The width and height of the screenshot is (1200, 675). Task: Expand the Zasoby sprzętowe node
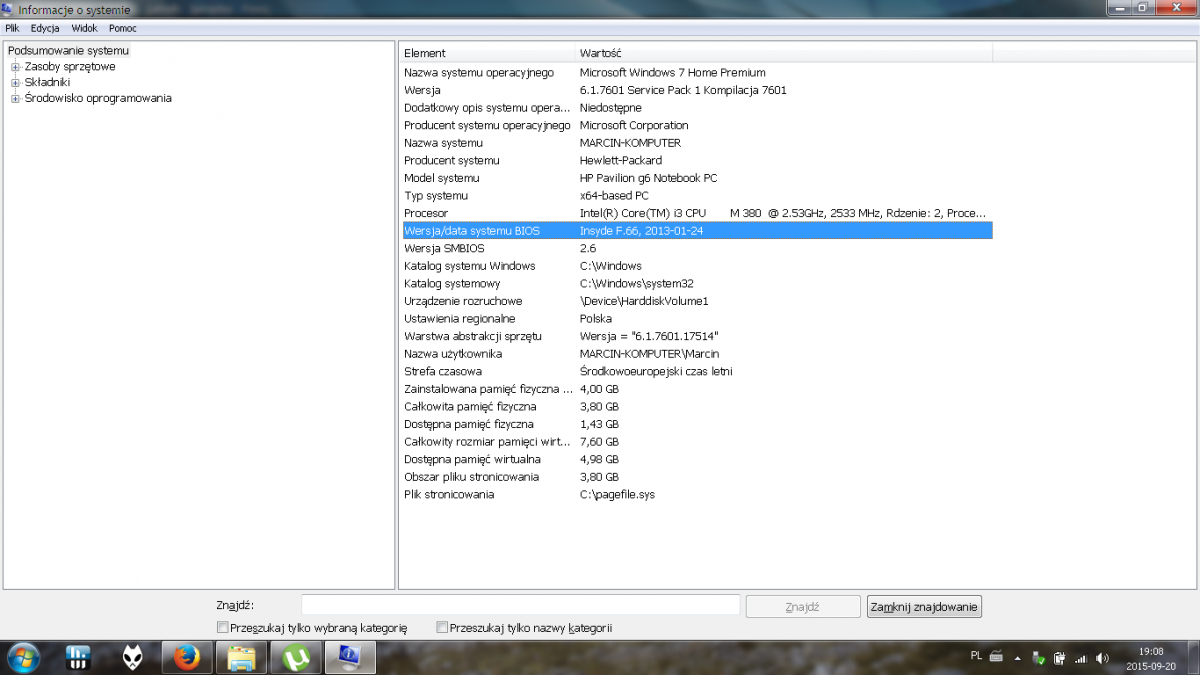15,67
